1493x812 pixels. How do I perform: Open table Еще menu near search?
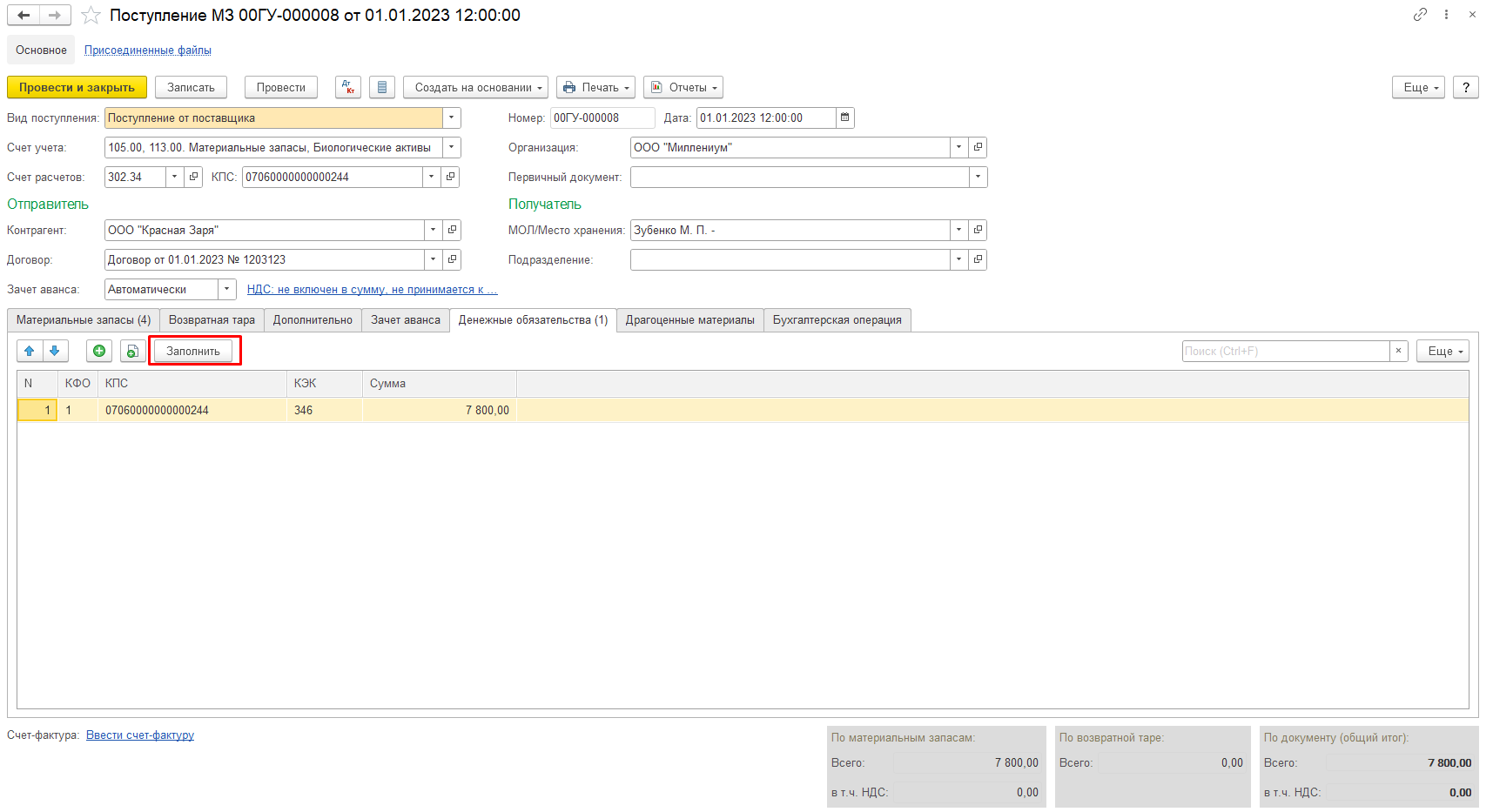pyautogui.click(x=1443, y=351)
